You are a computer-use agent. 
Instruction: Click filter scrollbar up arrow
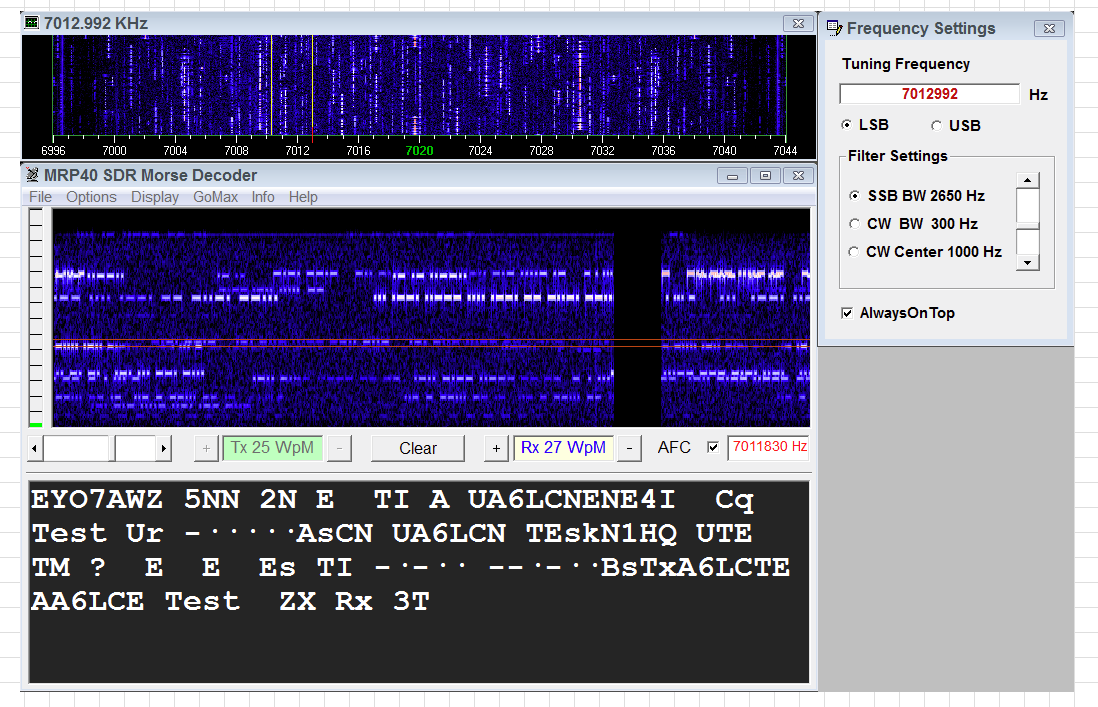click(1027, 181)
